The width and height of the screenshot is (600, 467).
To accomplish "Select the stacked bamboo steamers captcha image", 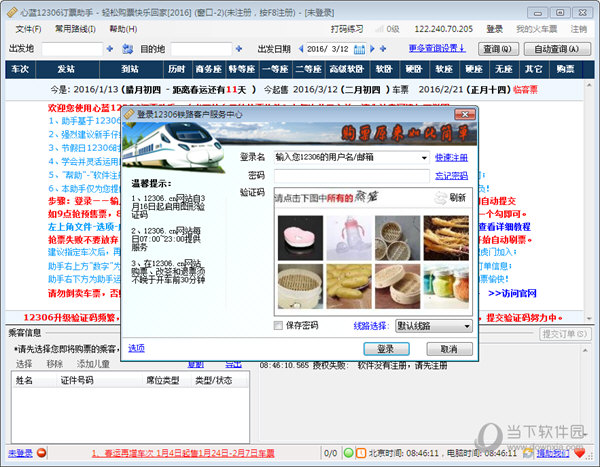I will [x=397, y=238].
